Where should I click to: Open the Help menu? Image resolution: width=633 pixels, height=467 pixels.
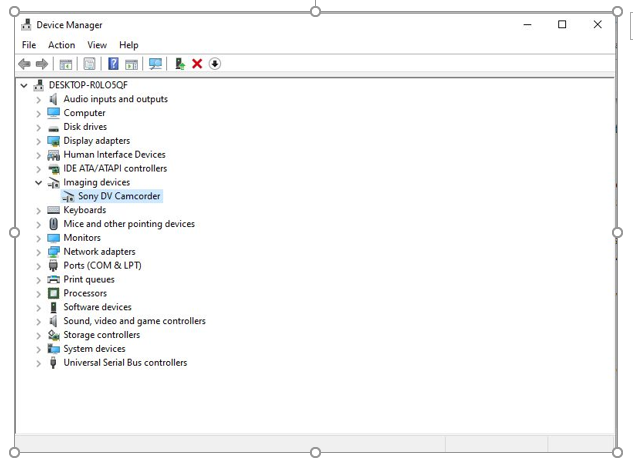(x=129, y=45)
